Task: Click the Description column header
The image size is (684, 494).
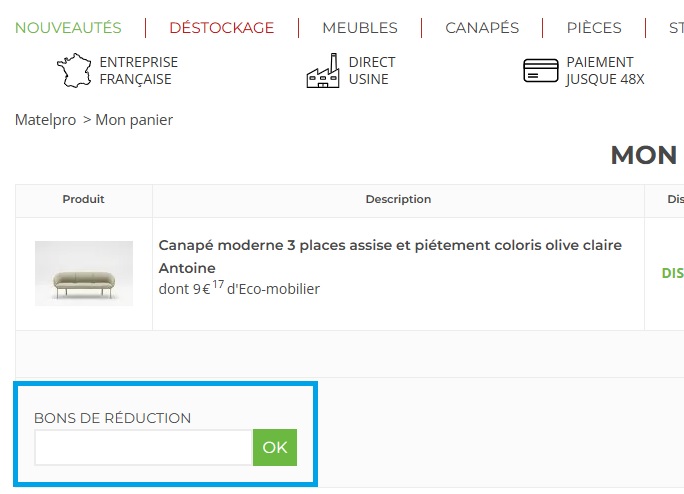Action: (398, 200)
